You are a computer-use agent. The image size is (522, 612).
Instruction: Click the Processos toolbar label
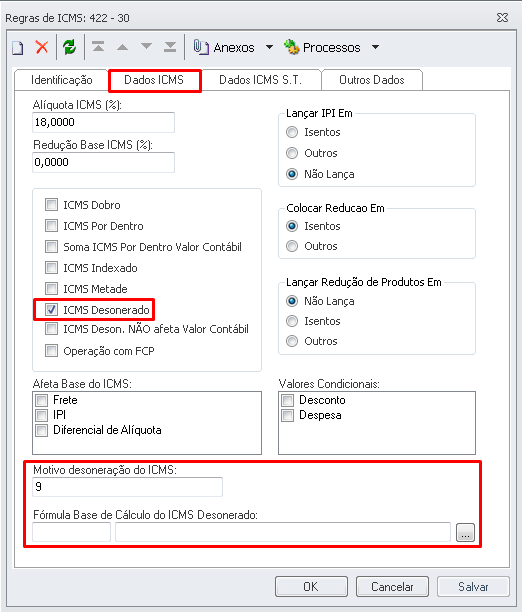coord(331,48)
